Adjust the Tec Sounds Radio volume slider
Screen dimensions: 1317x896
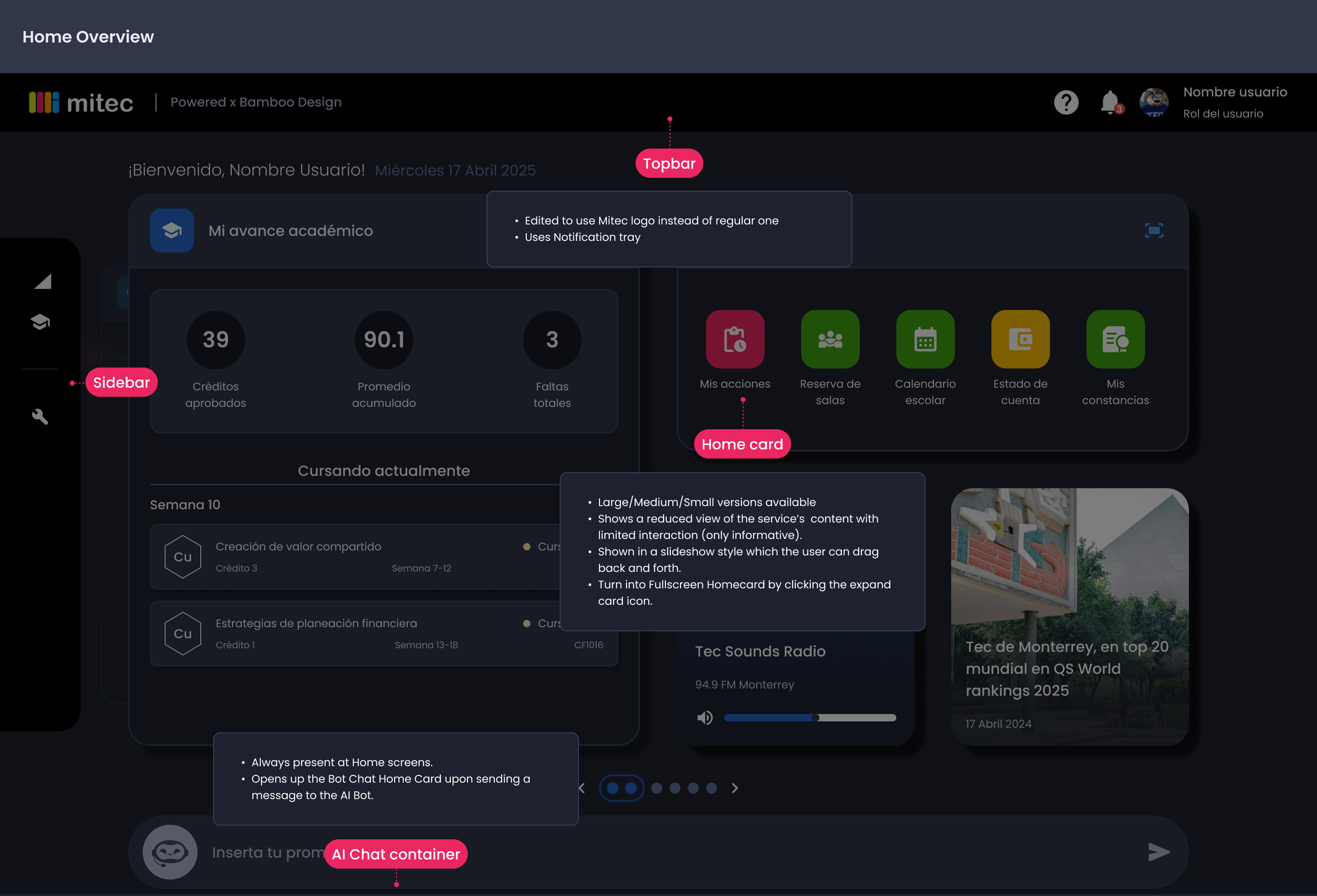click(810, 718)
